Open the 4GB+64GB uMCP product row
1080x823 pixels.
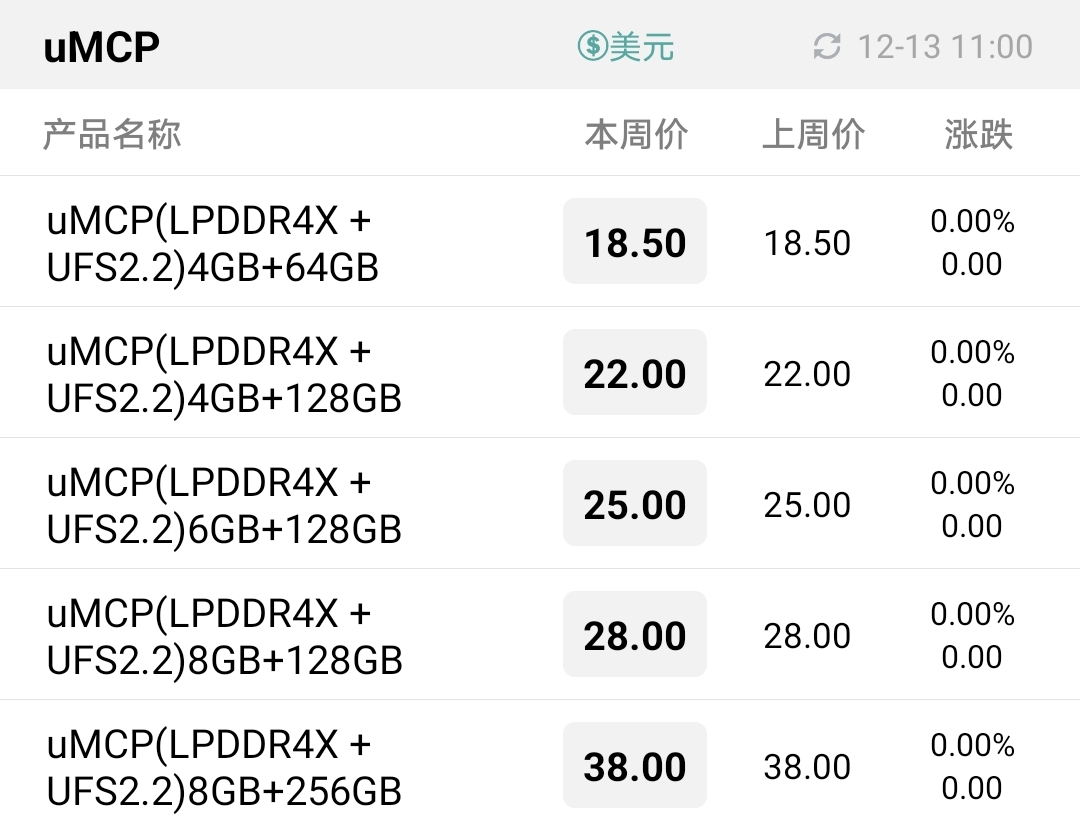click(x=540, y=242)
